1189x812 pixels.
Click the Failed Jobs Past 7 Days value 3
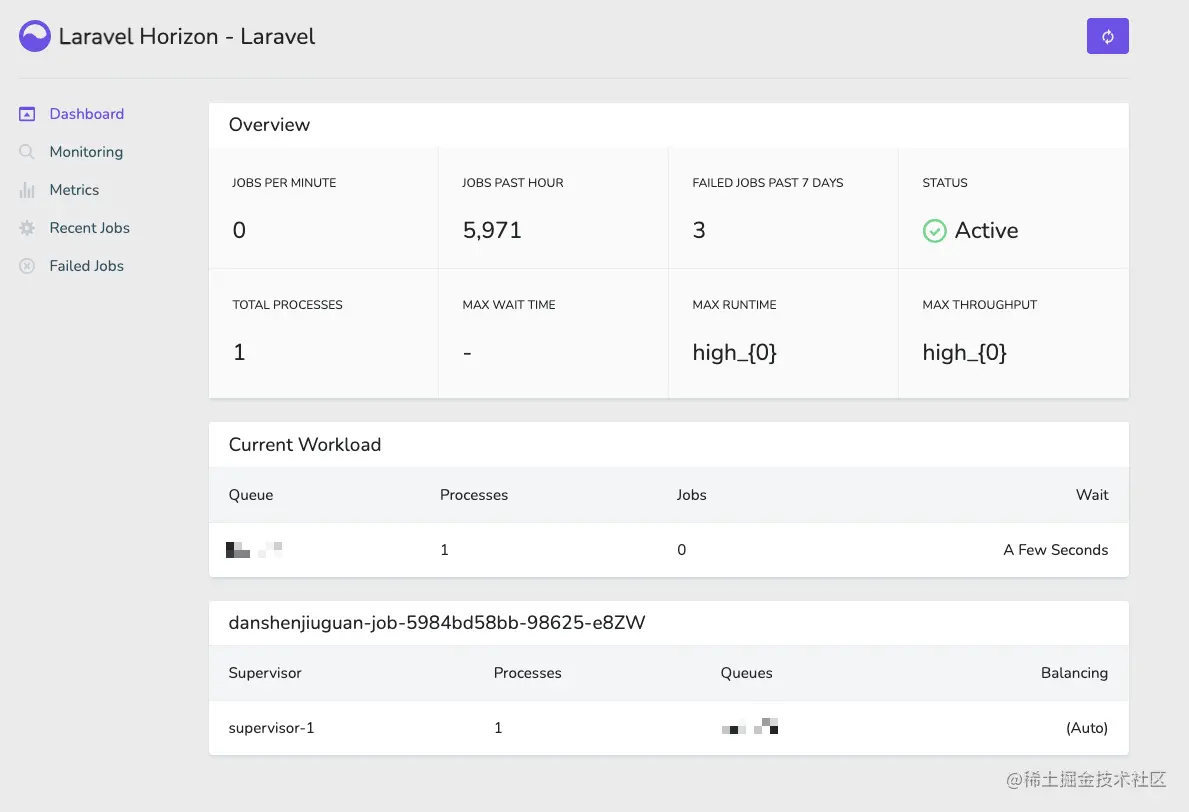coord(699,230)
